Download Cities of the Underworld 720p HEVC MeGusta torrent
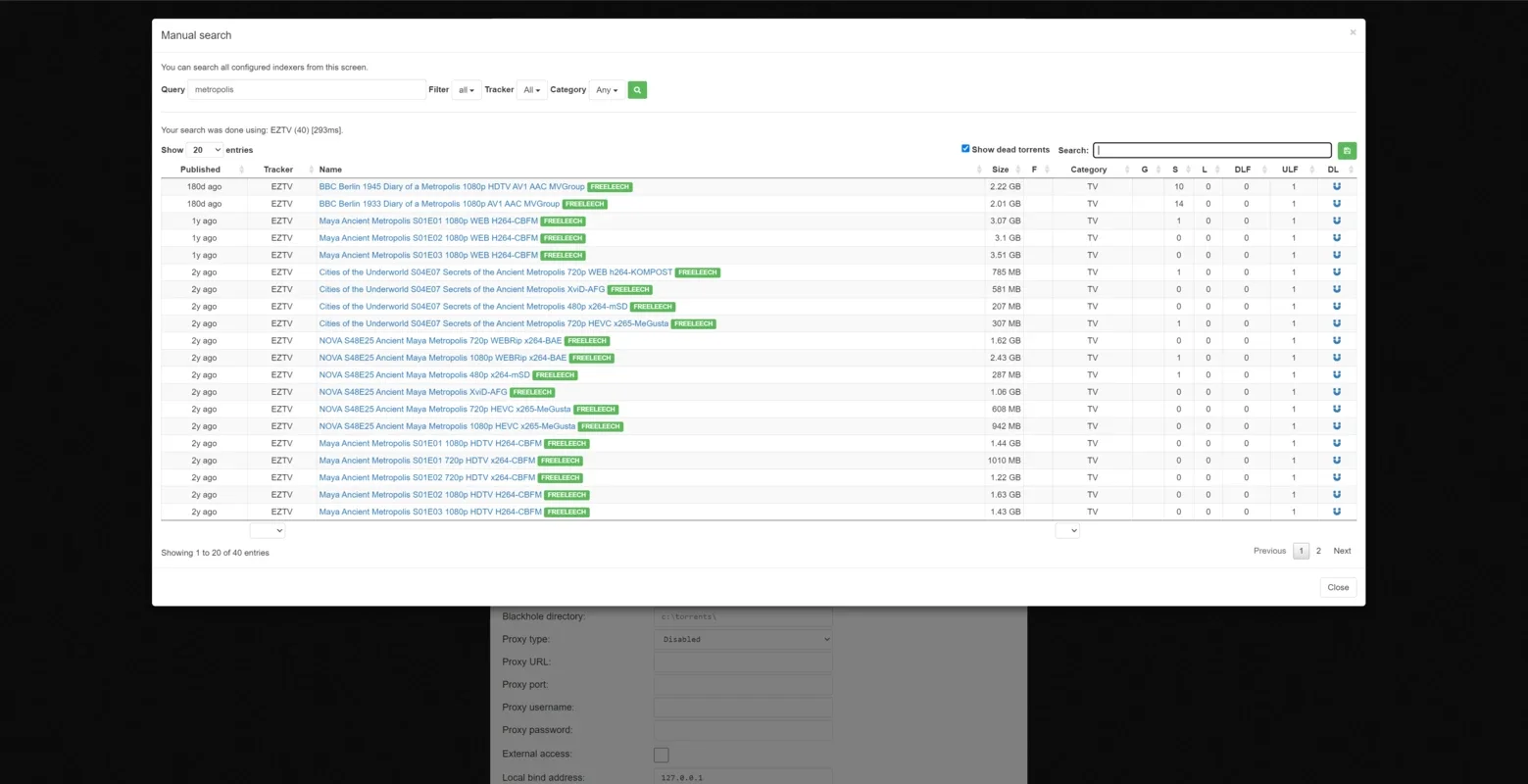 pyautogui.click(x=1337, y=323)
